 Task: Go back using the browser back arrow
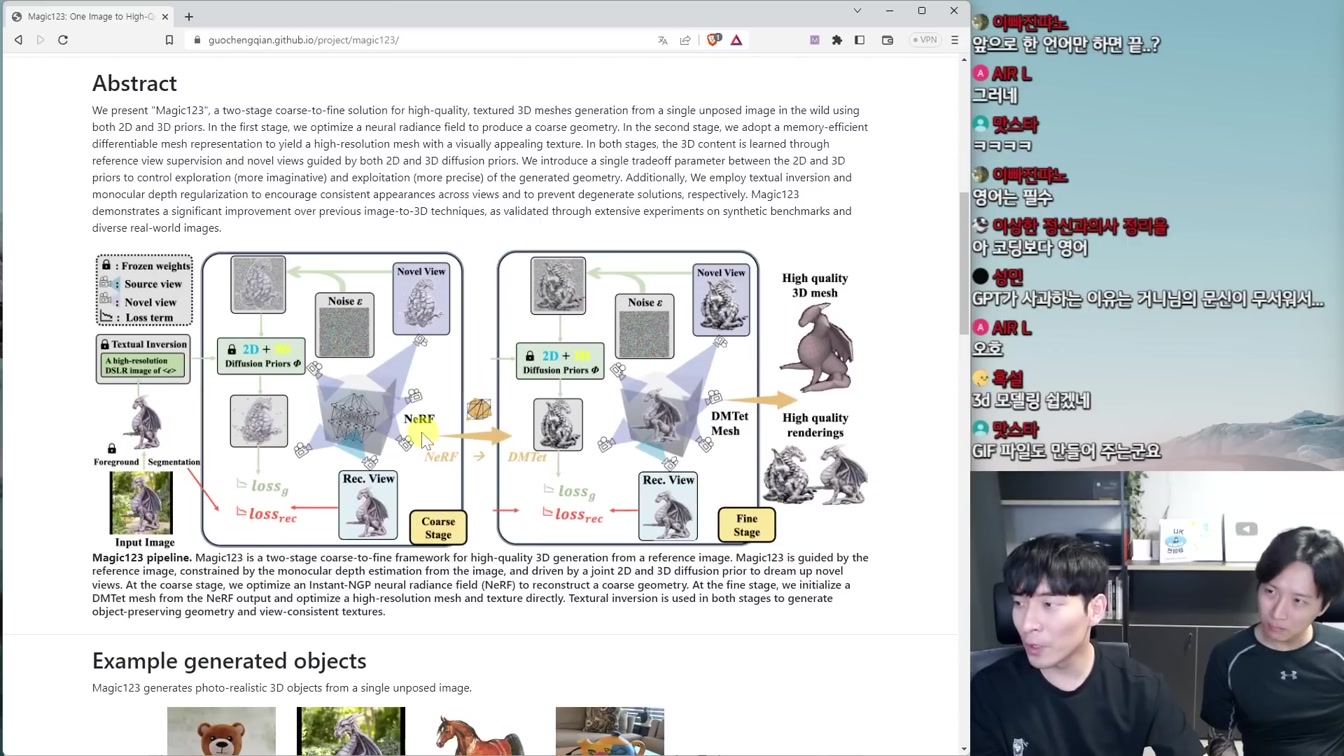[x=18, y=40]
